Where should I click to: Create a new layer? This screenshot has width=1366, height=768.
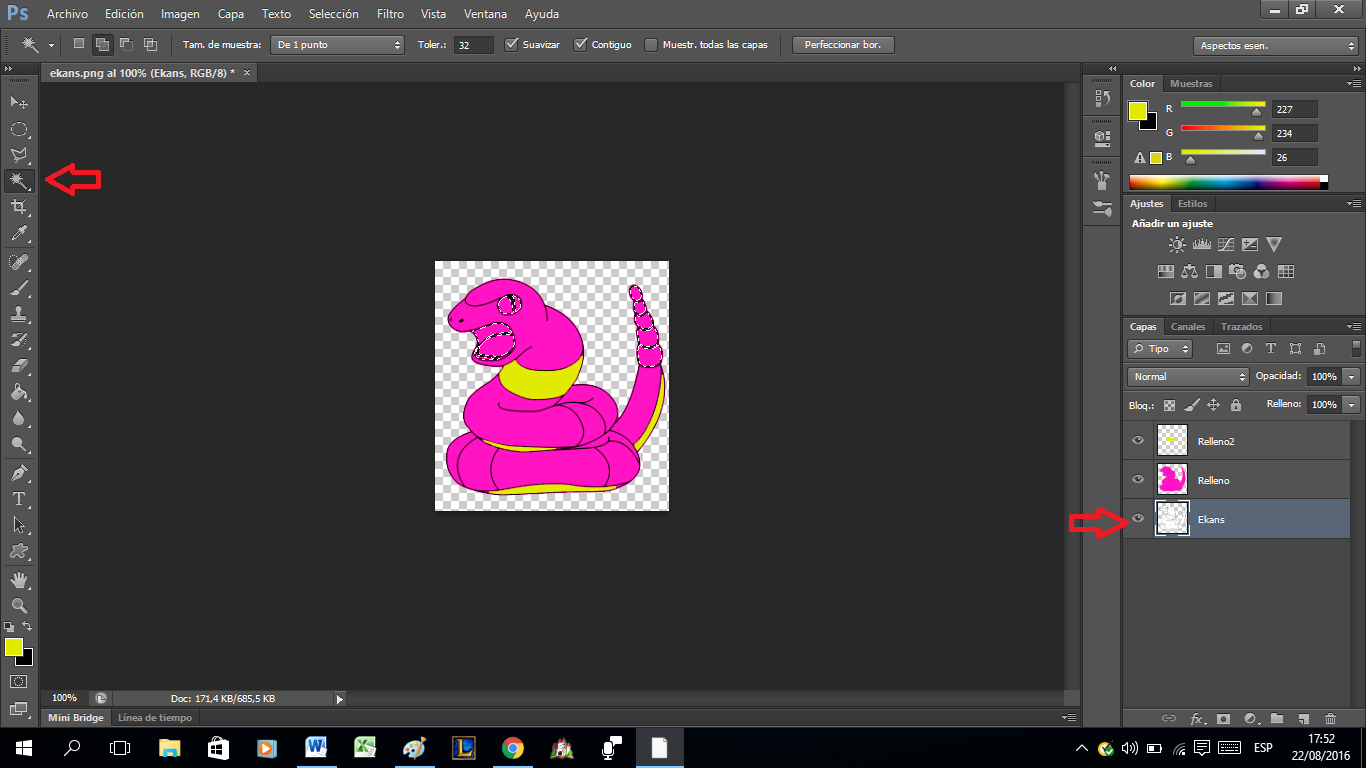pos(1303,718)
